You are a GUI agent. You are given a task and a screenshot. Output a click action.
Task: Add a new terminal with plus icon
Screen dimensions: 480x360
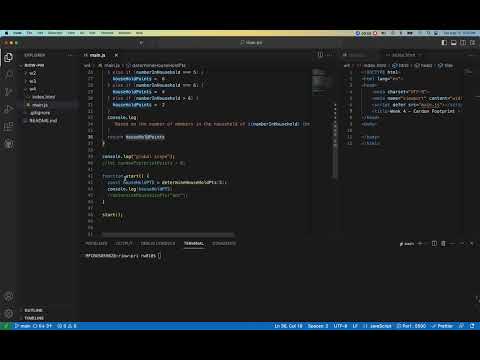coord(420,244)
